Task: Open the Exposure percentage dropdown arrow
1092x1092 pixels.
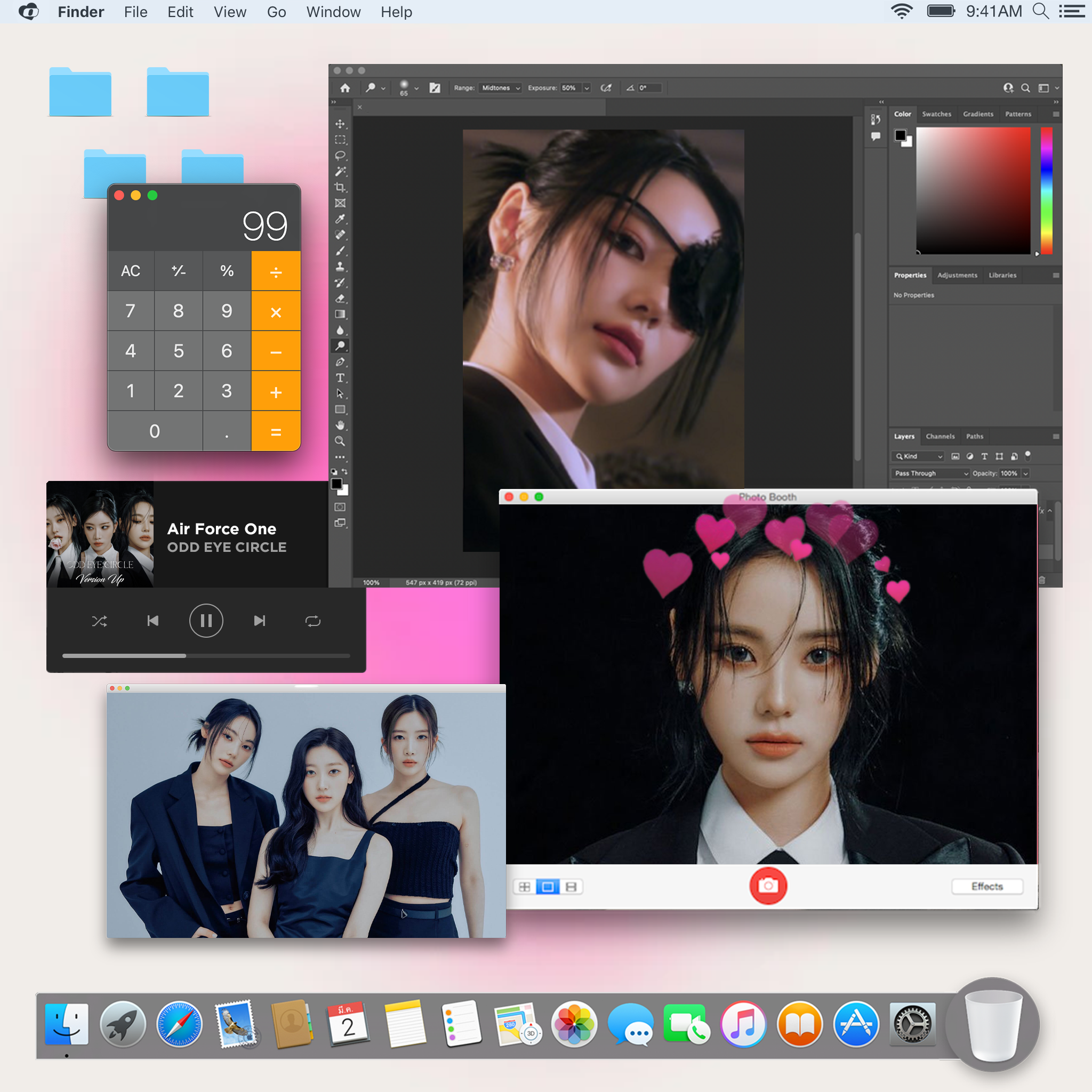Action: [587, 87]
